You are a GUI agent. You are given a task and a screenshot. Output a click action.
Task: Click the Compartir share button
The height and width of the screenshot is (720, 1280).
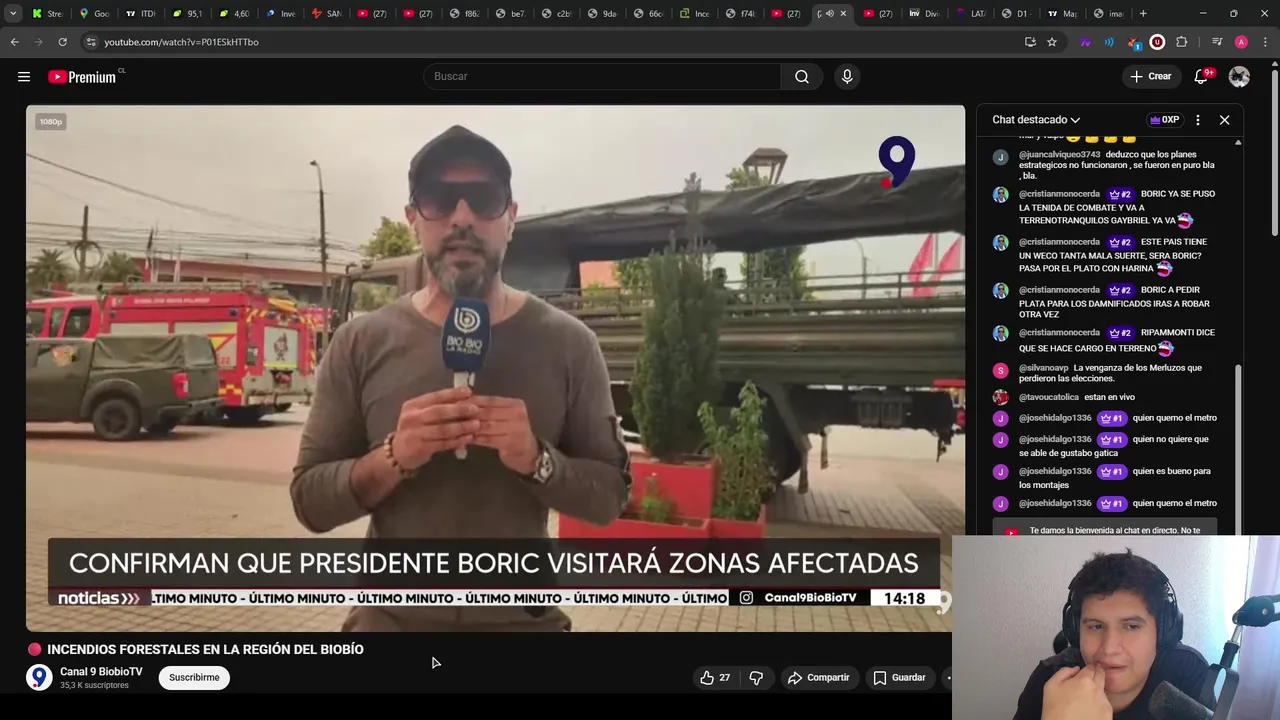click(x=818, y=678)
